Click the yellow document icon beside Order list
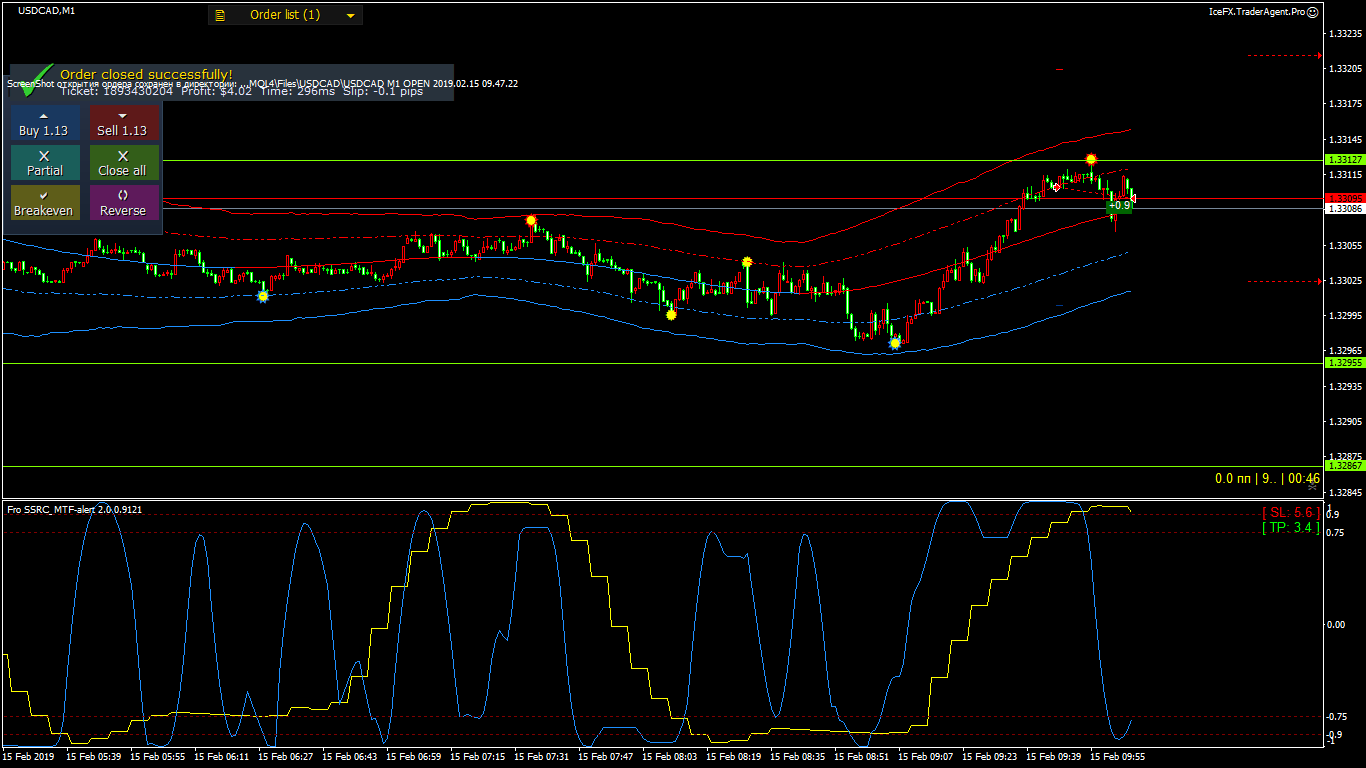Image resolution: width=1366 pixels, height=768 pixels. [220, 15]
